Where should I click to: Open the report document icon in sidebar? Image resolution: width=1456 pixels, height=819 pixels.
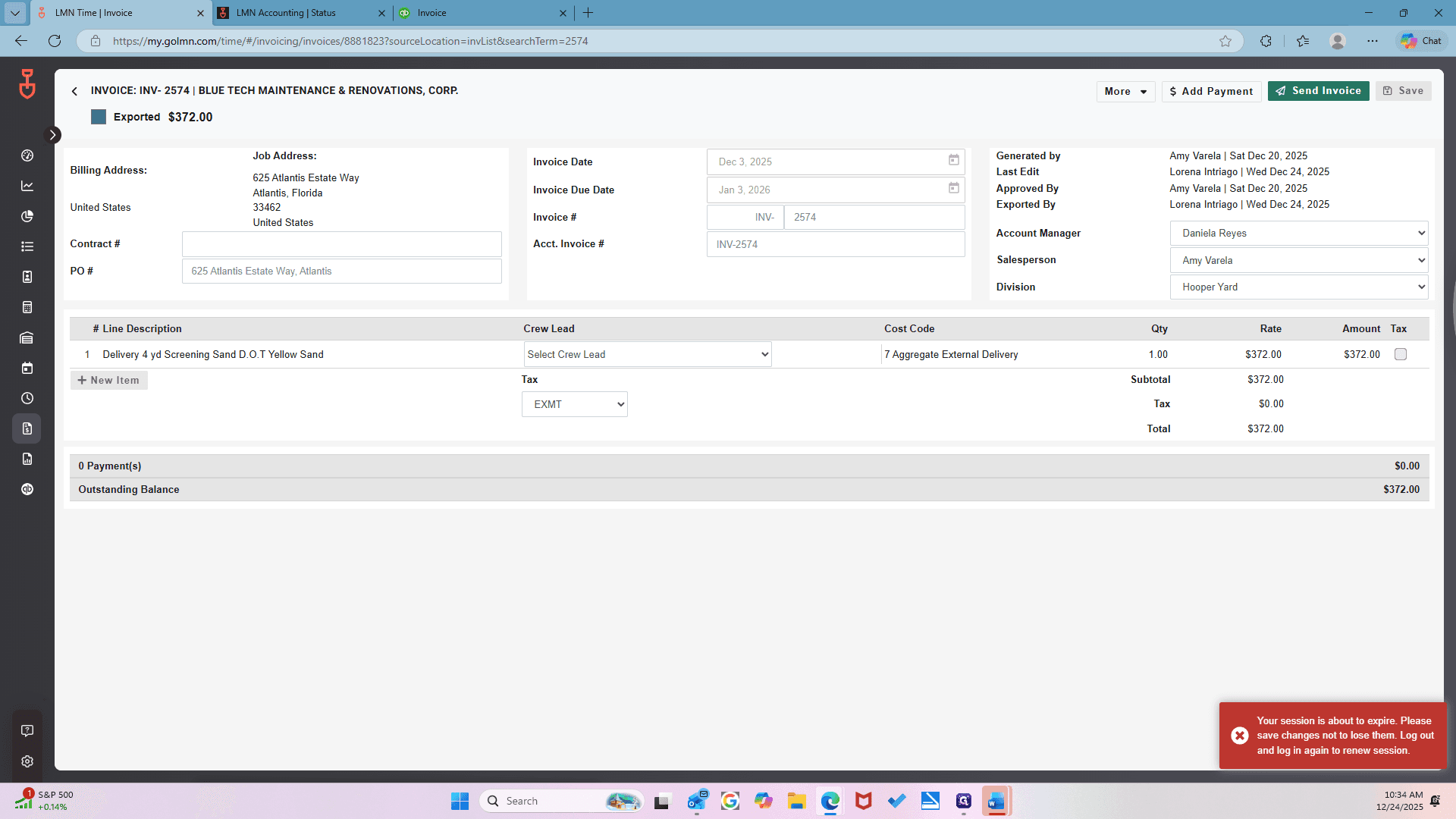coord(27,459)
